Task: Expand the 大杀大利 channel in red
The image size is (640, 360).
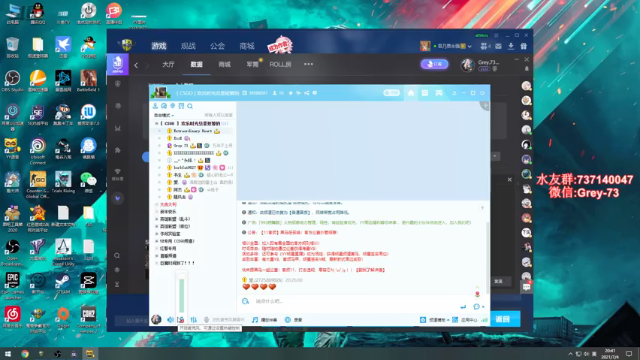Action: 157,204
